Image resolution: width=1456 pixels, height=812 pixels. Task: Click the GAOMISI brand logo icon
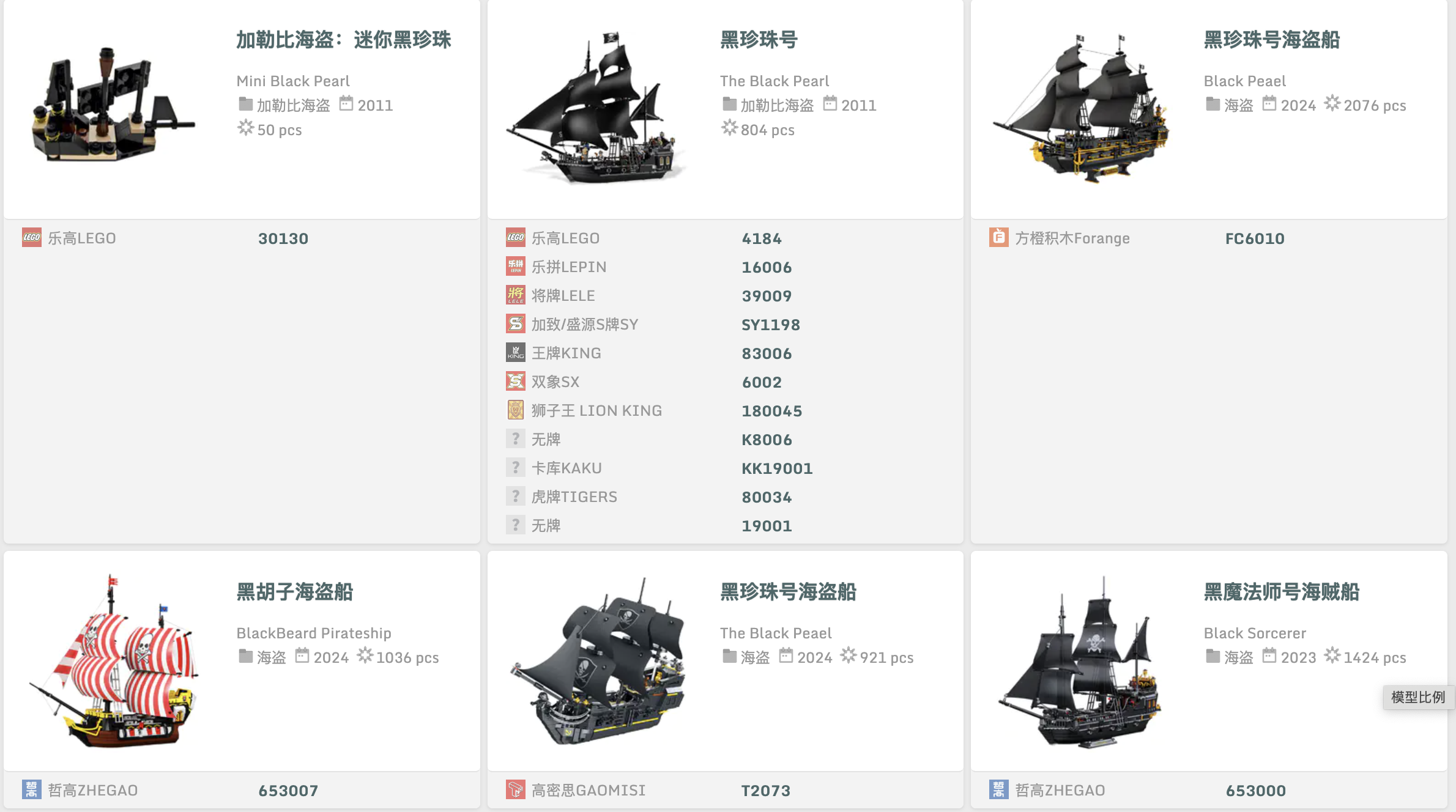pos(516,790)
